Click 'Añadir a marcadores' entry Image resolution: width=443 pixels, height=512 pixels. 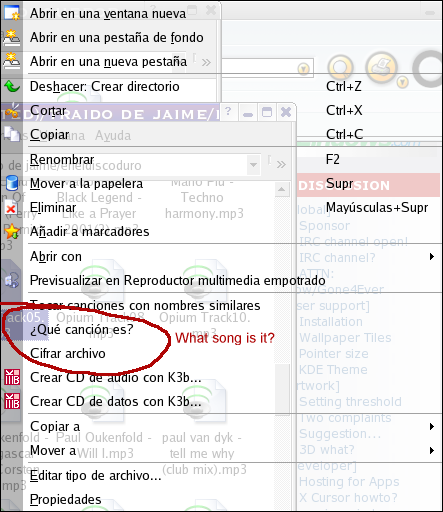pyautogui.click(x=221, y=232)
